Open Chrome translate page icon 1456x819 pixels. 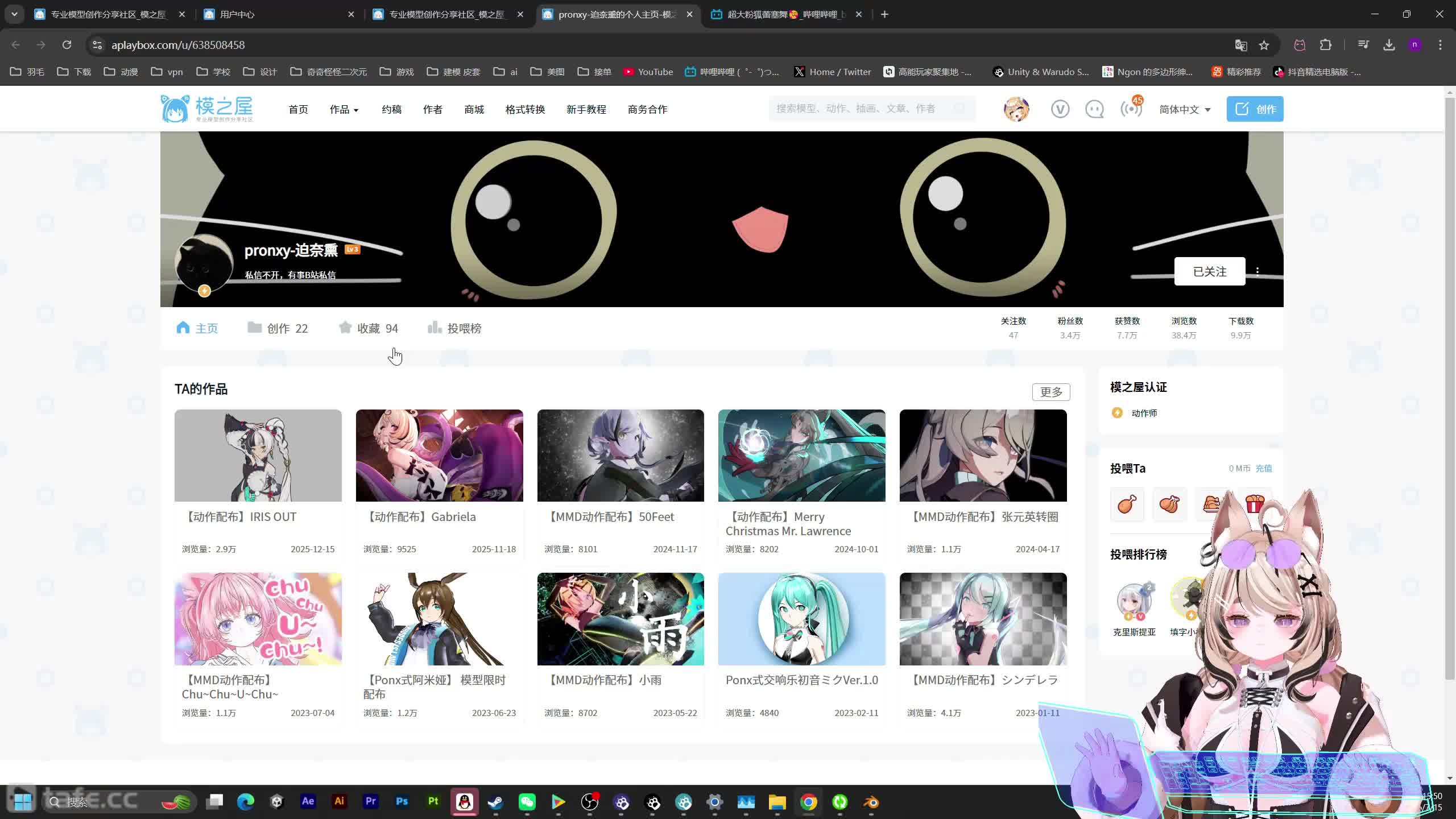pos(1241,45)
